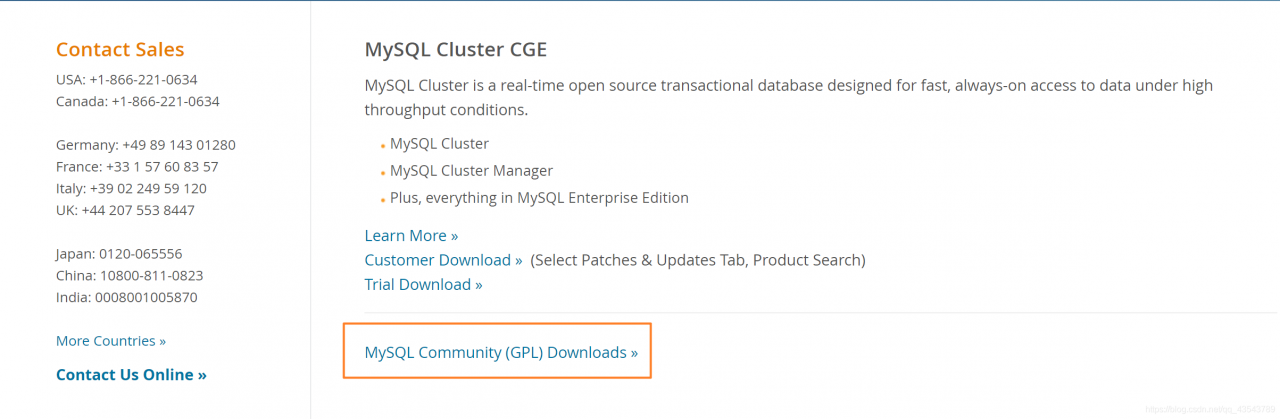Click the China phone number line
Screen dimensions: 1280x419
(129, 276)
